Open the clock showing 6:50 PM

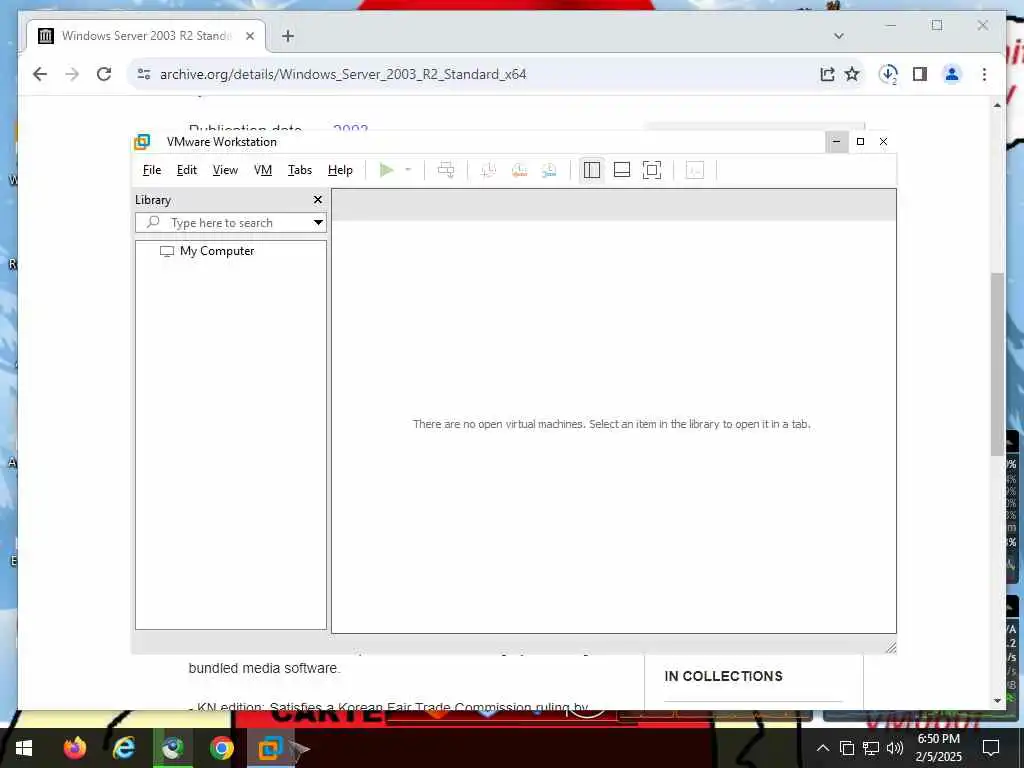click(938, 748)
